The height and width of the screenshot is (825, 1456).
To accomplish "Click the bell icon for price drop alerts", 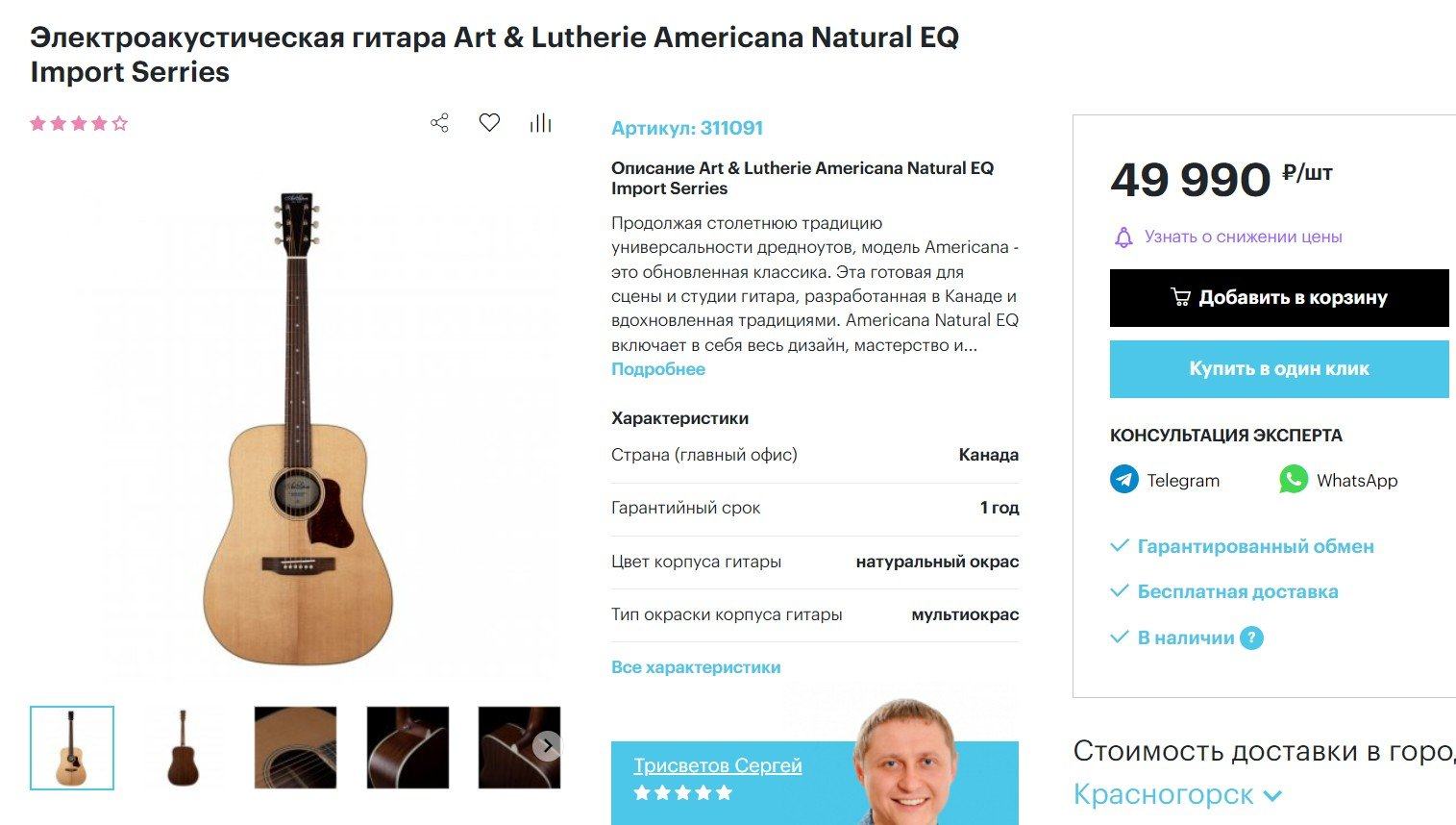I will [1123, 237].
